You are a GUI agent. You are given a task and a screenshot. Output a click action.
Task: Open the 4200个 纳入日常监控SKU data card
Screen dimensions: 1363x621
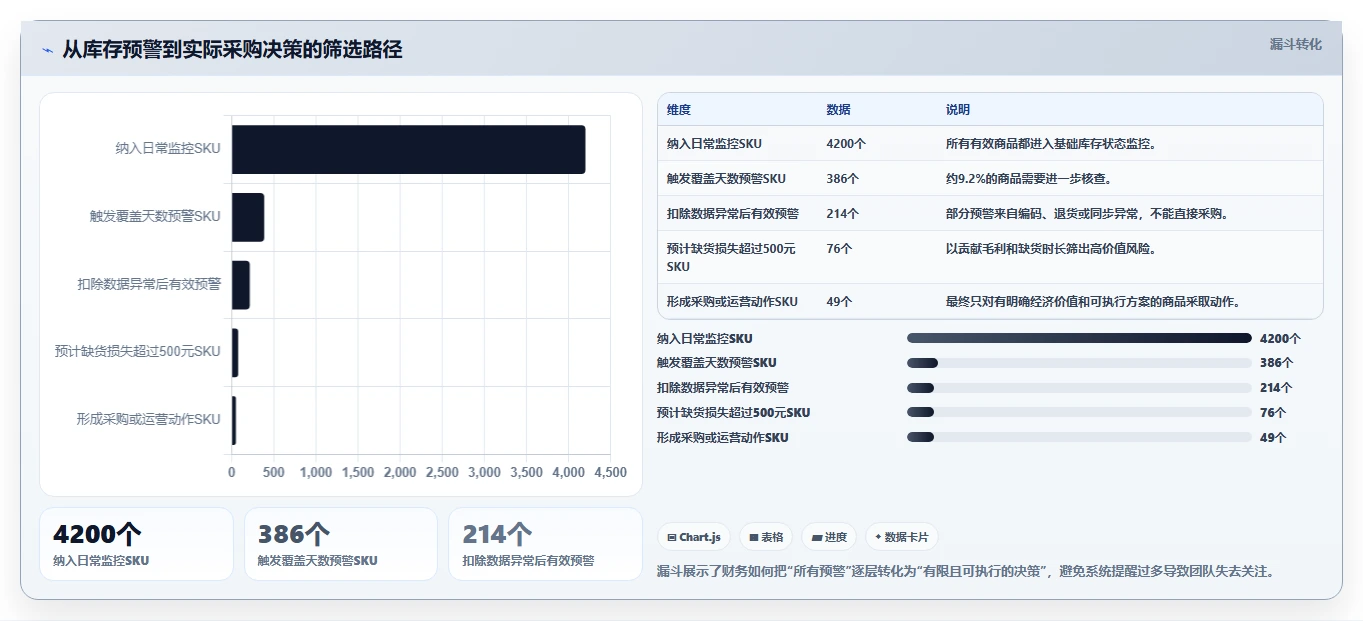coord(136,544)
